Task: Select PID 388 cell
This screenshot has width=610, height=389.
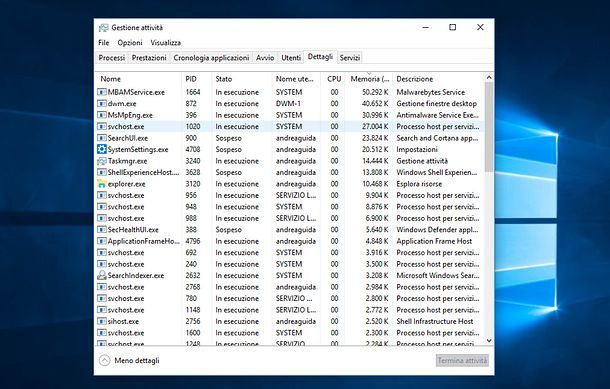Action: [191, 230]
